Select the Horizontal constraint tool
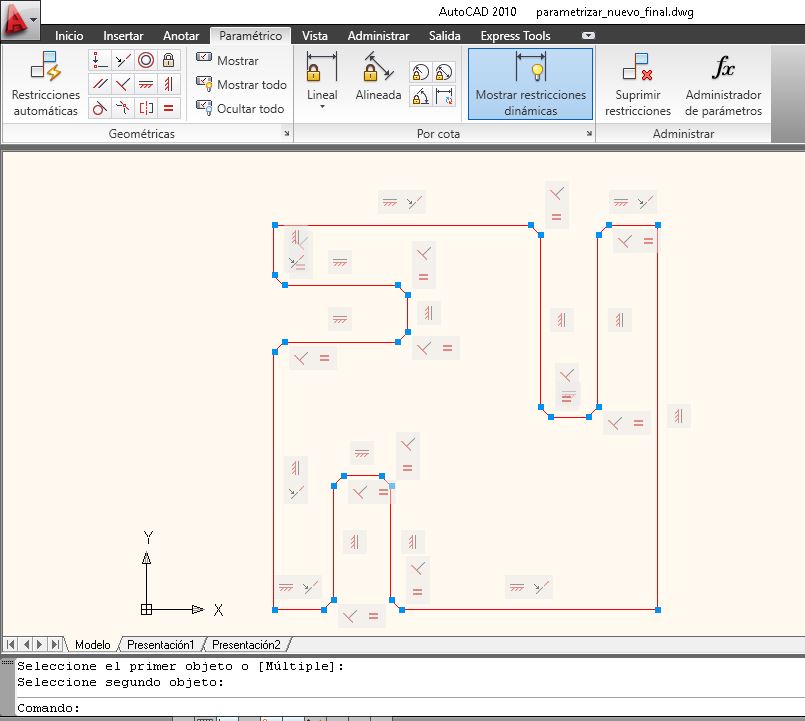 click(x=146, y=84)
